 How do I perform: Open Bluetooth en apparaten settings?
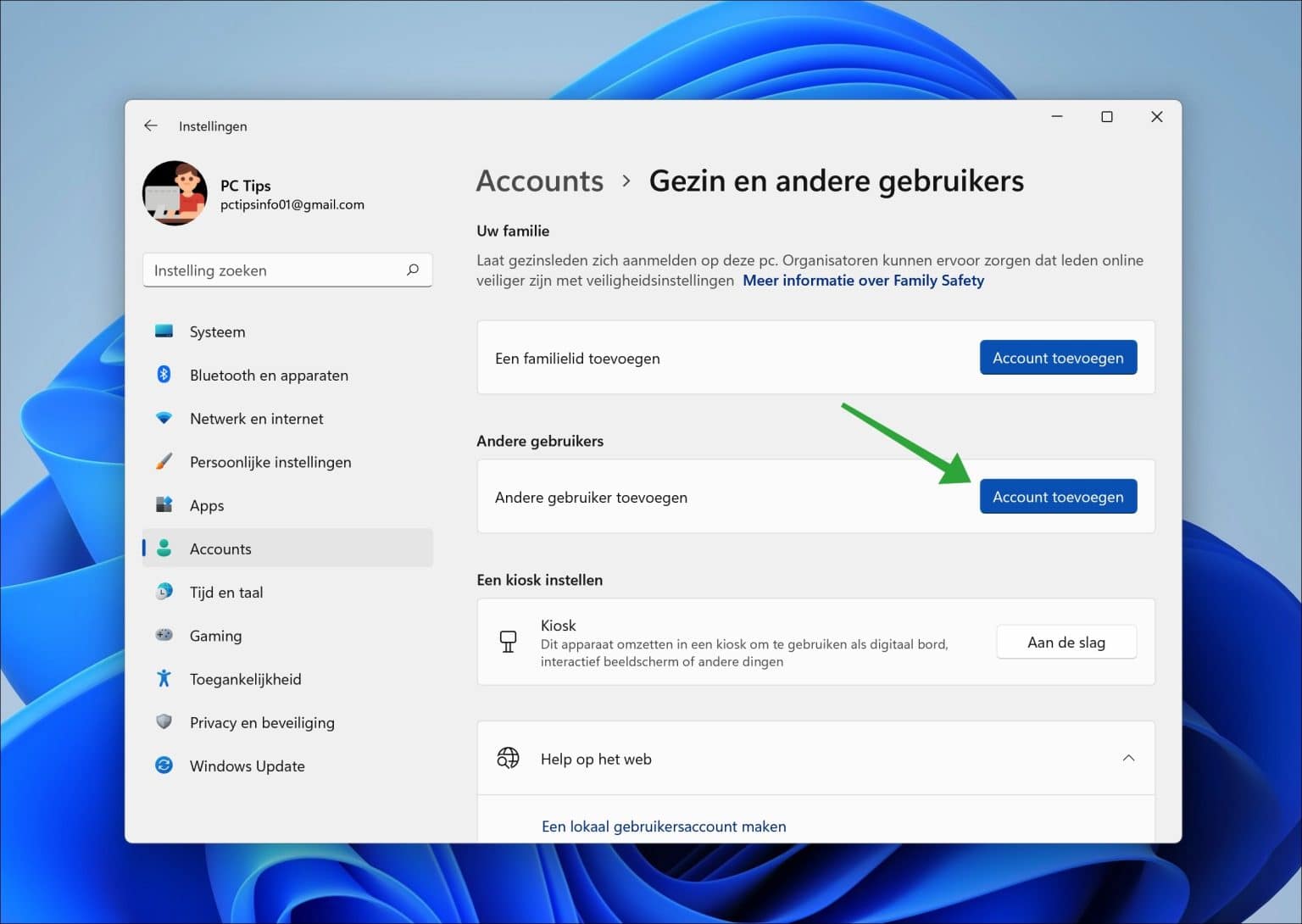(164, 375)
